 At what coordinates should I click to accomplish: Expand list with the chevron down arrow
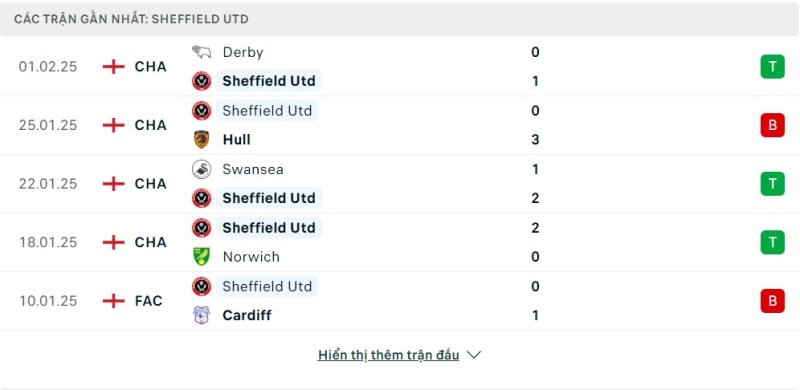[x=473, y=355]
